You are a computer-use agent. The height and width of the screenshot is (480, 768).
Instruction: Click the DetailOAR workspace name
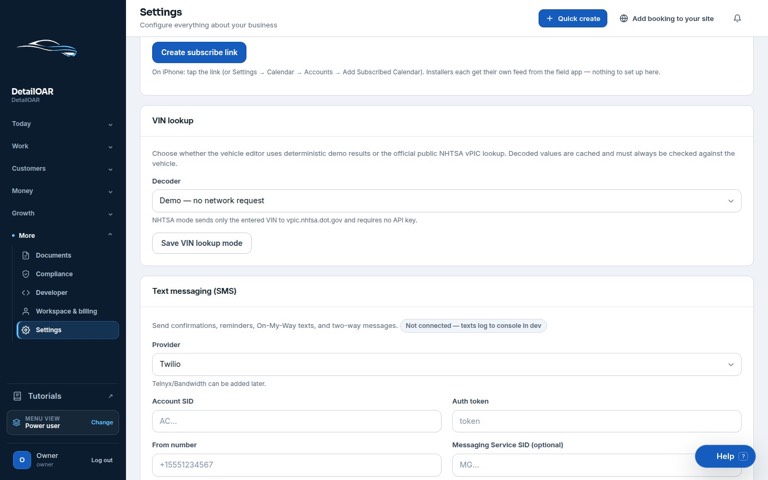[x=32, y=91]
